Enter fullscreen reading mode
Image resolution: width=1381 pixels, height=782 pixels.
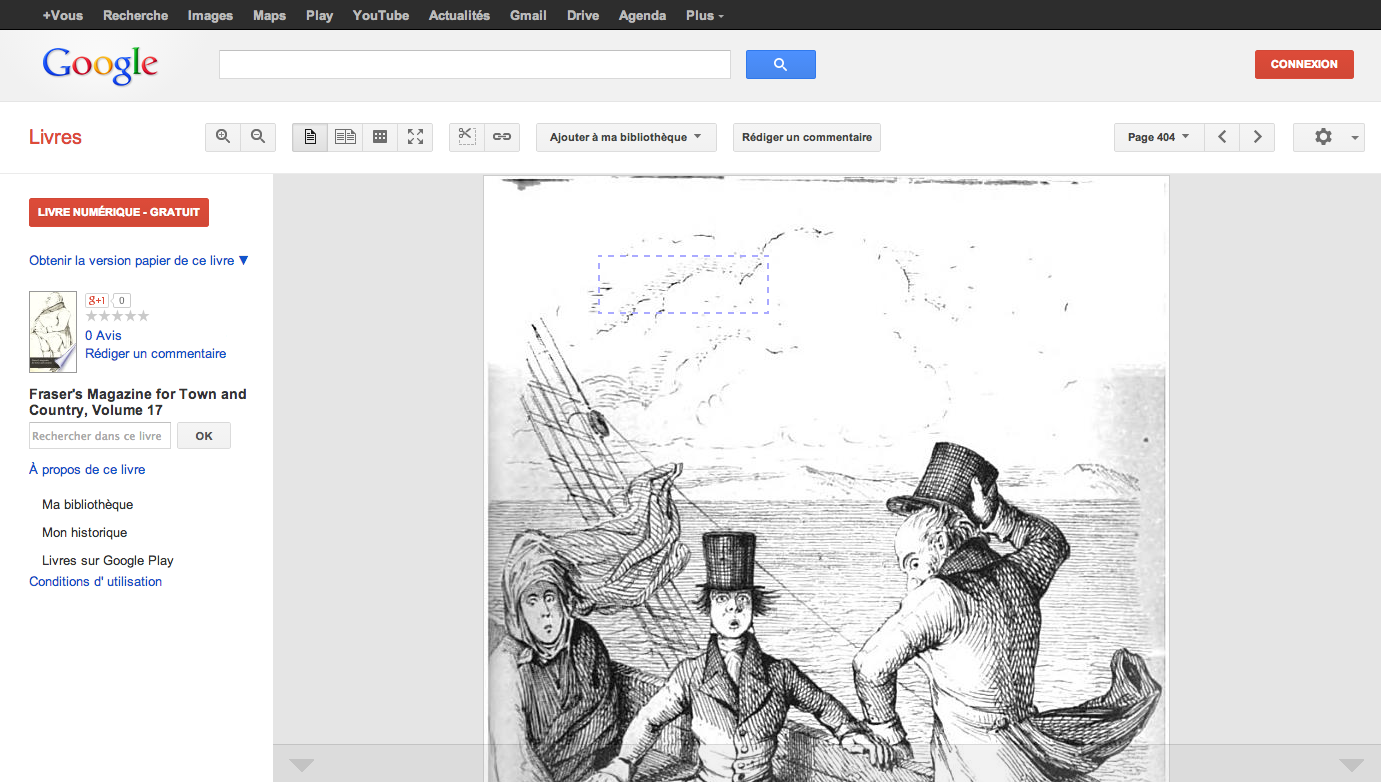415,137
